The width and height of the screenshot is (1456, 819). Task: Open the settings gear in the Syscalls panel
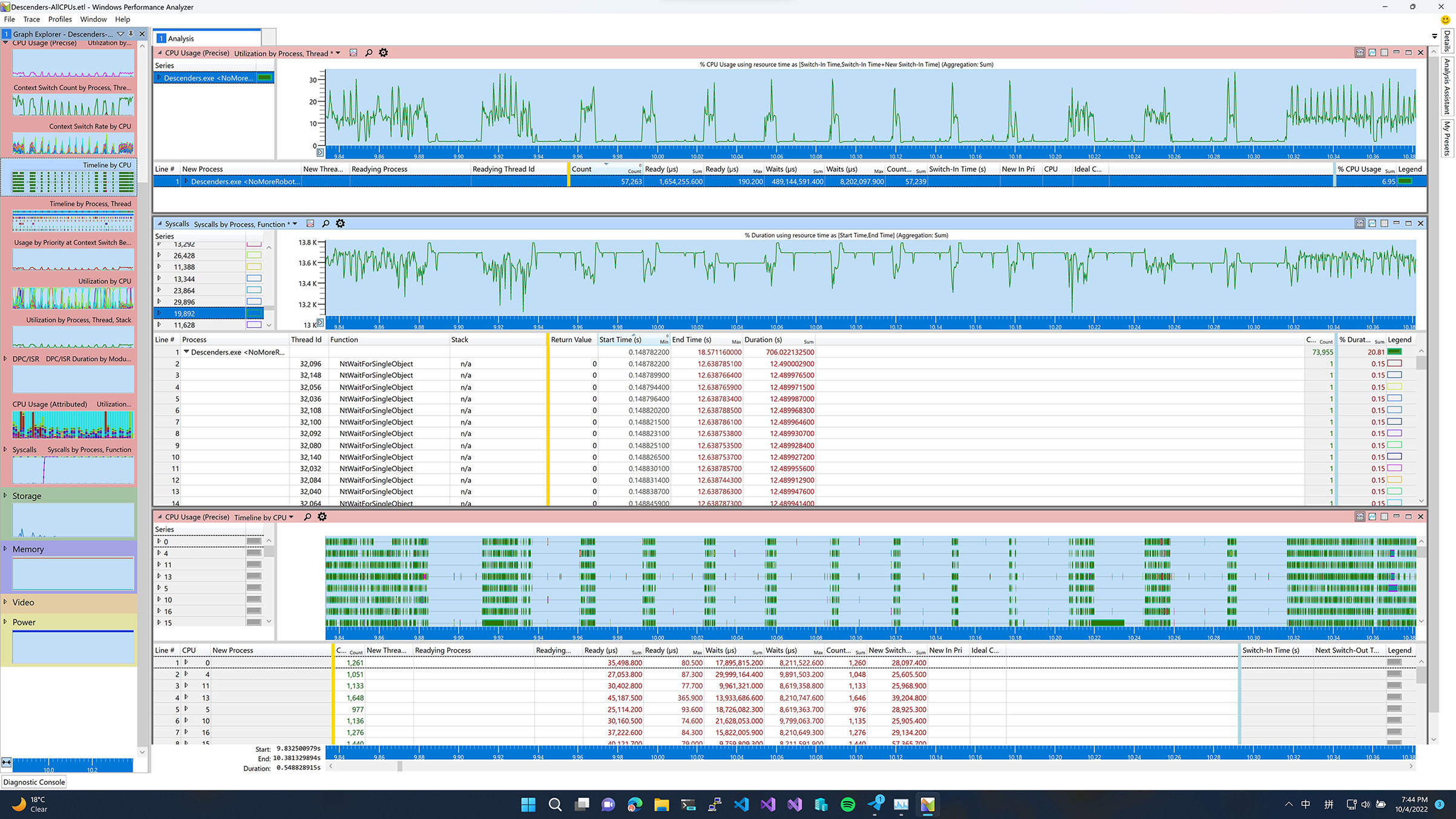coord(340,223)
